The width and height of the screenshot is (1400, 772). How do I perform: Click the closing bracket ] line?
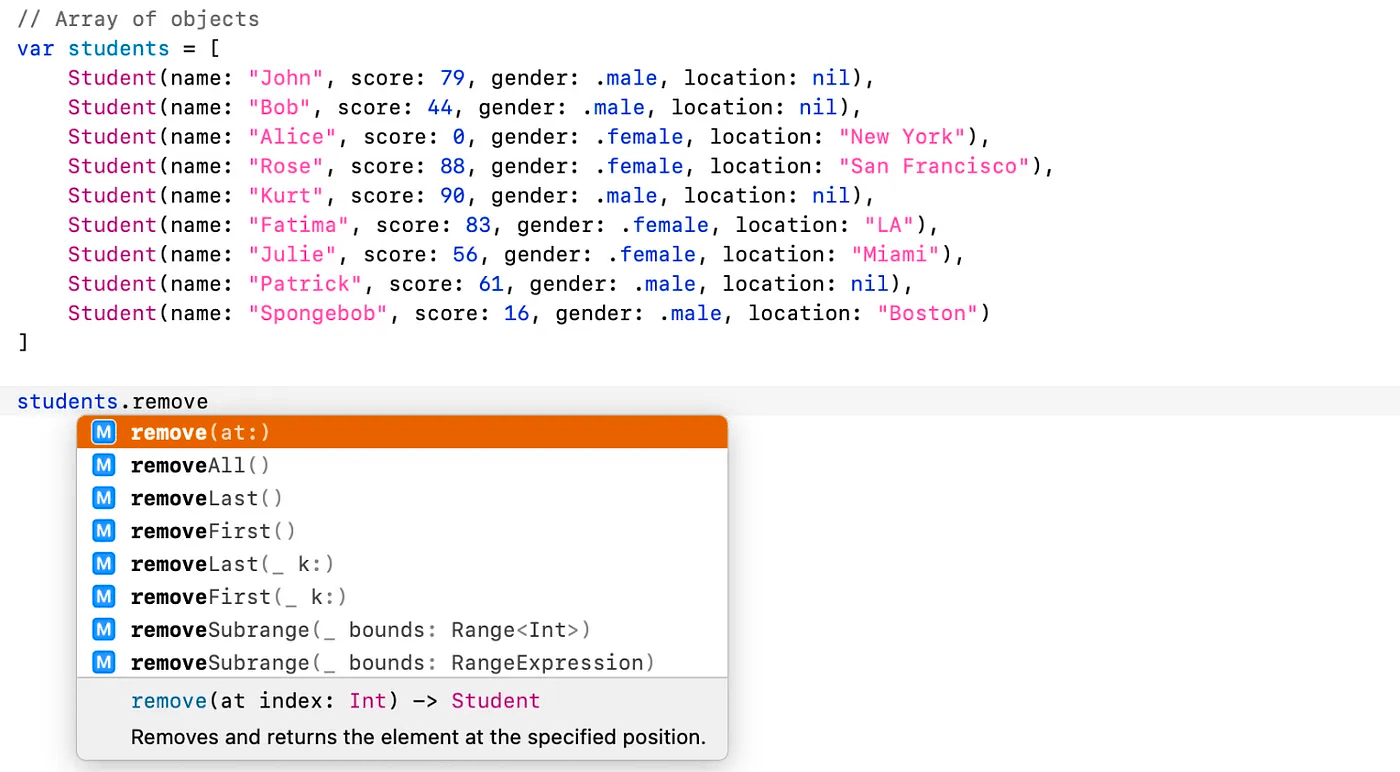click(x=23, y=343)
